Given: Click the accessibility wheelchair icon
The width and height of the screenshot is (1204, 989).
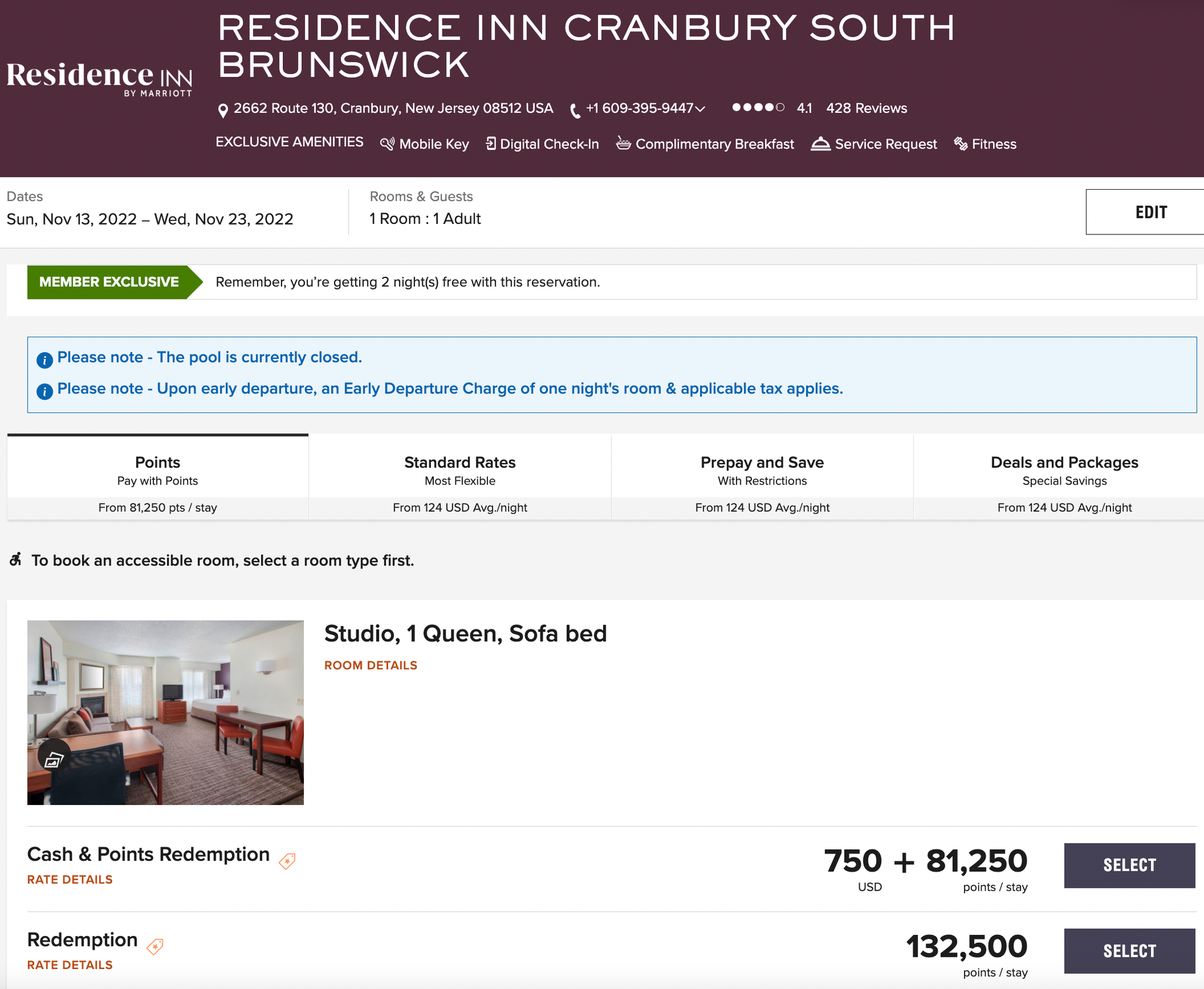Looking at the screenshot, I should (x=17, y=560).
